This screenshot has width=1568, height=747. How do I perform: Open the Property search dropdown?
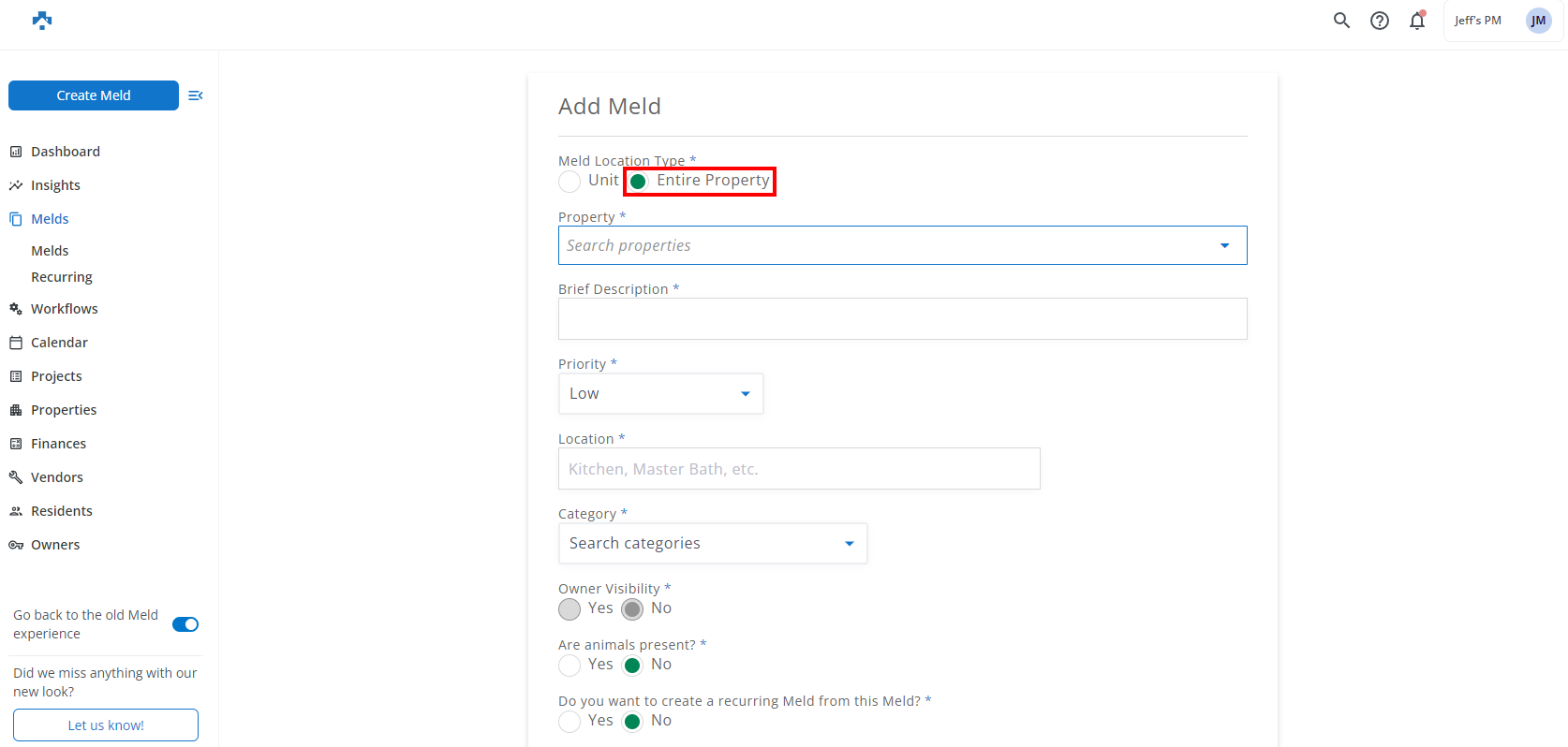[x=902, y=245]
